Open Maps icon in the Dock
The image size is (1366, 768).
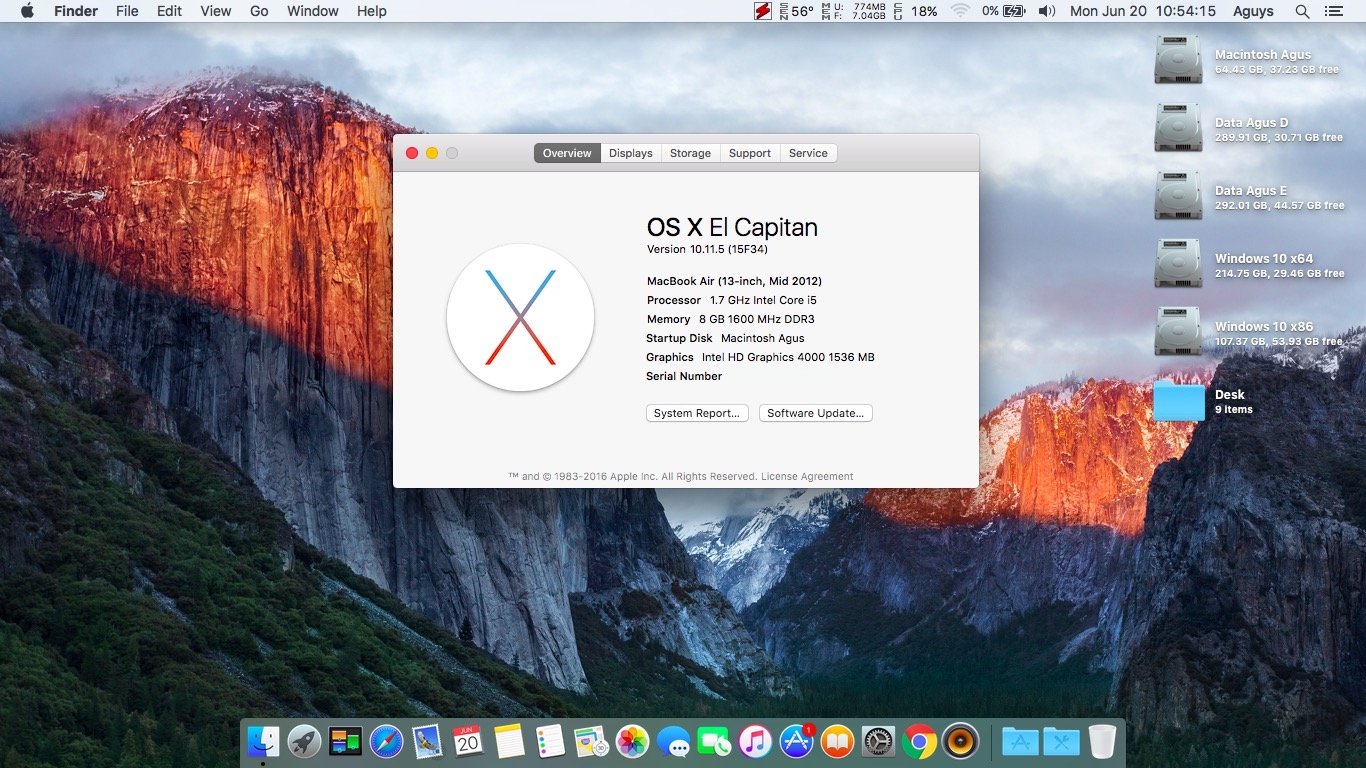pyautogui.click(x=591, y=741)
